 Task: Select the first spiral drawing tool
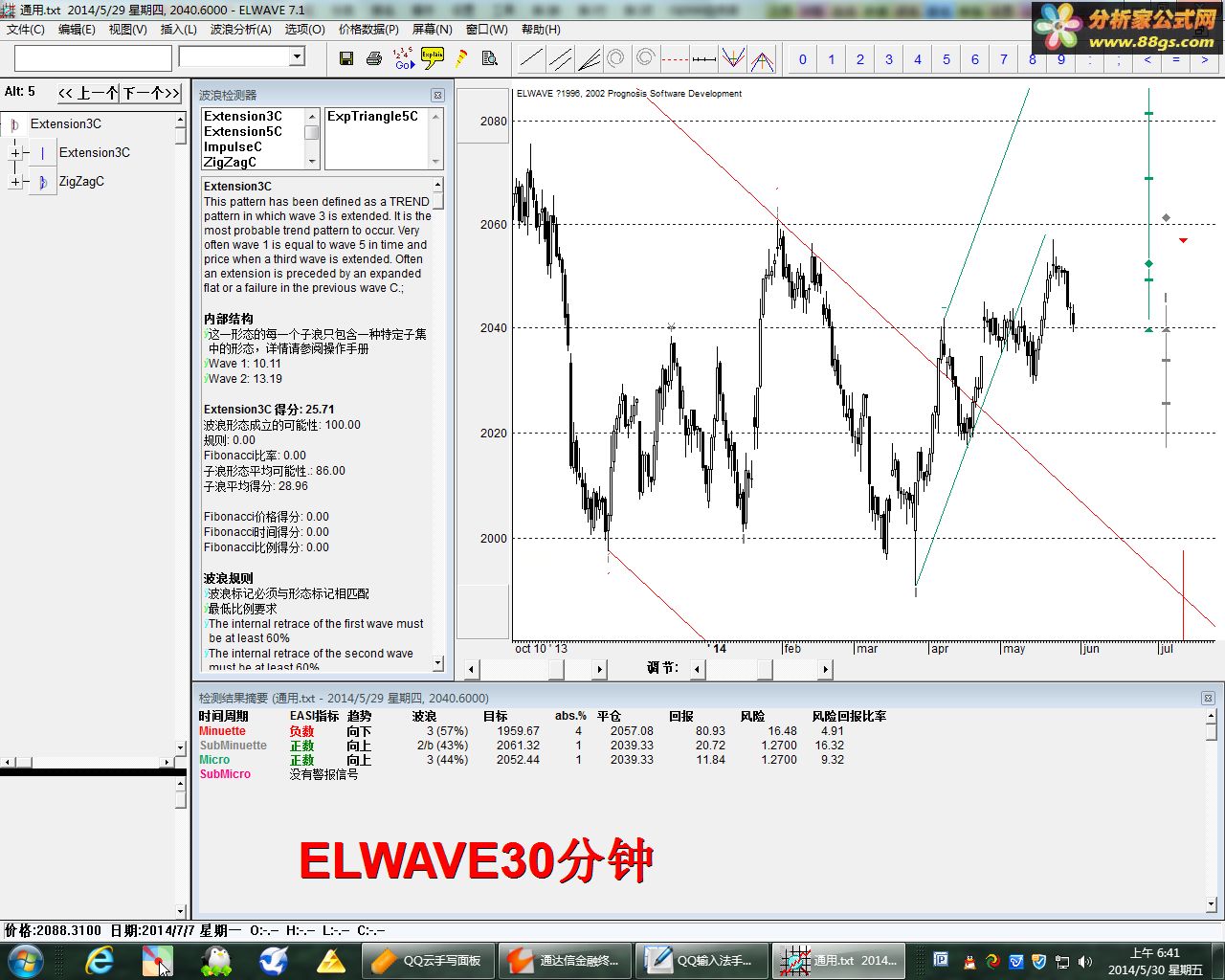pyautogui.click(x=617, y=58)
